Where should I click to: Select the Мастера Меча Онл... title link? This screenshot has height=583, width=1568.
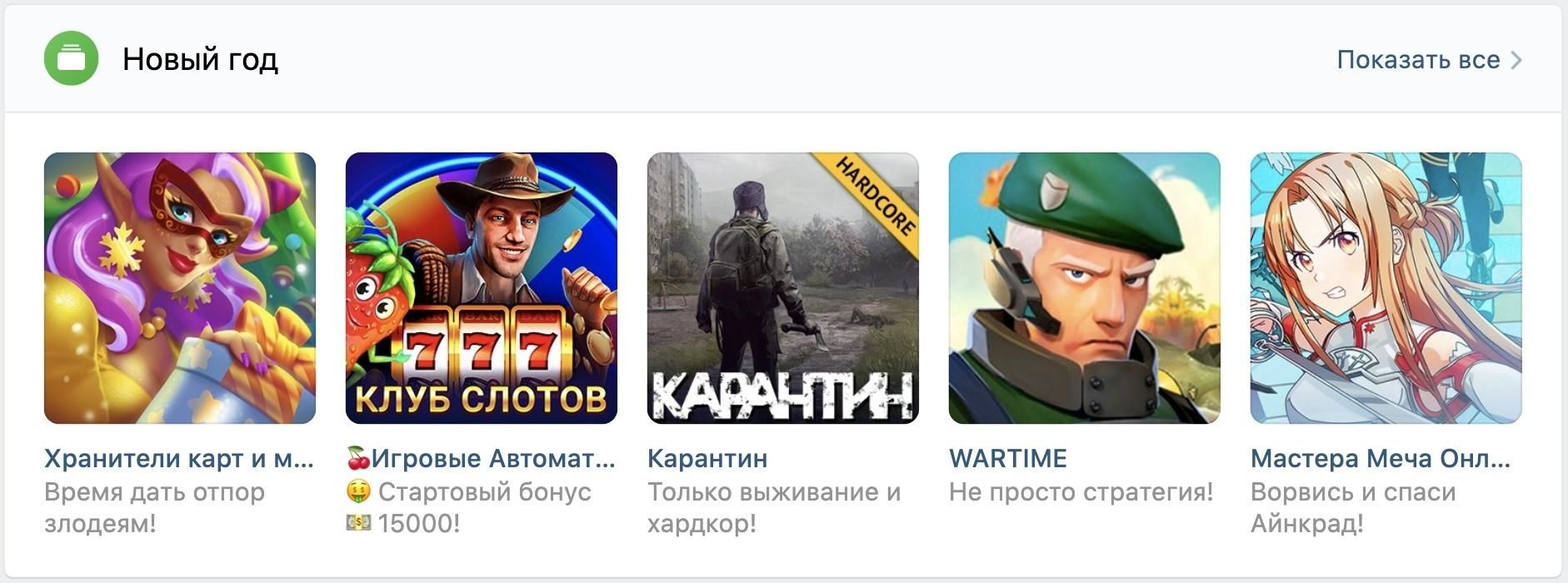tap(1381, 458)
